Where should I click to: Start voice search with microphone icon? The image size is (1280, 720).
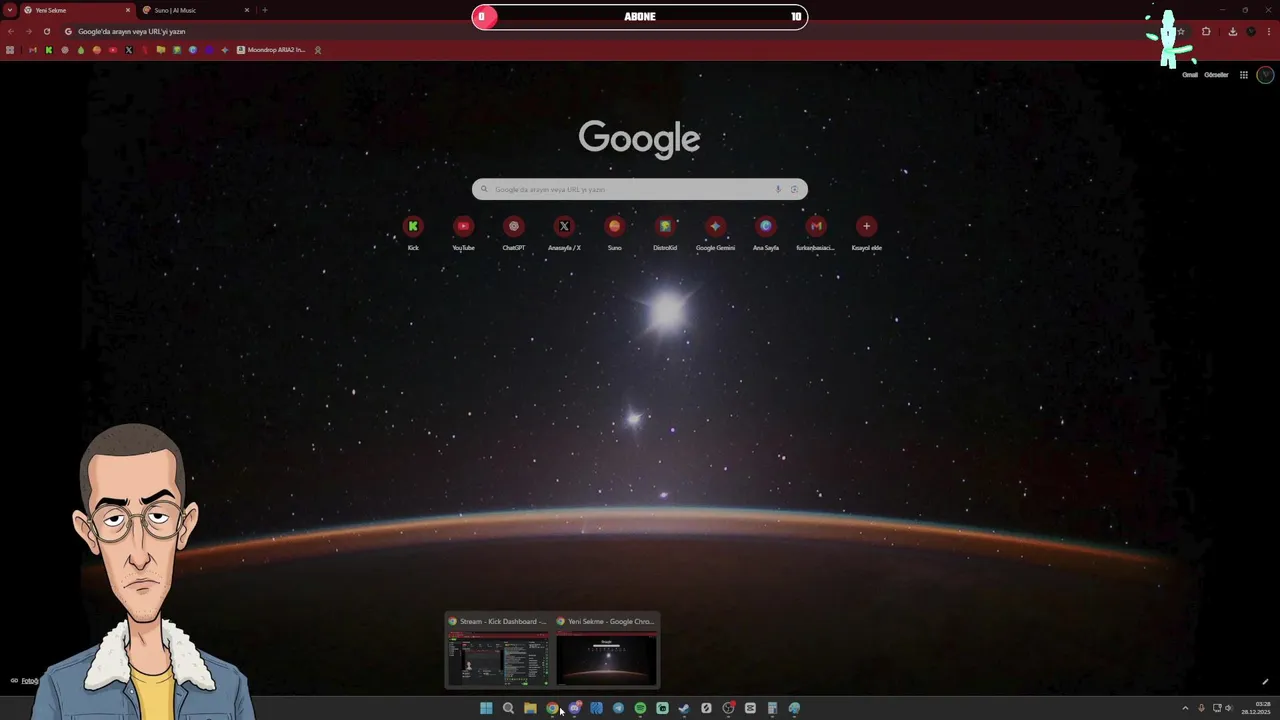[x=778, y=189]
